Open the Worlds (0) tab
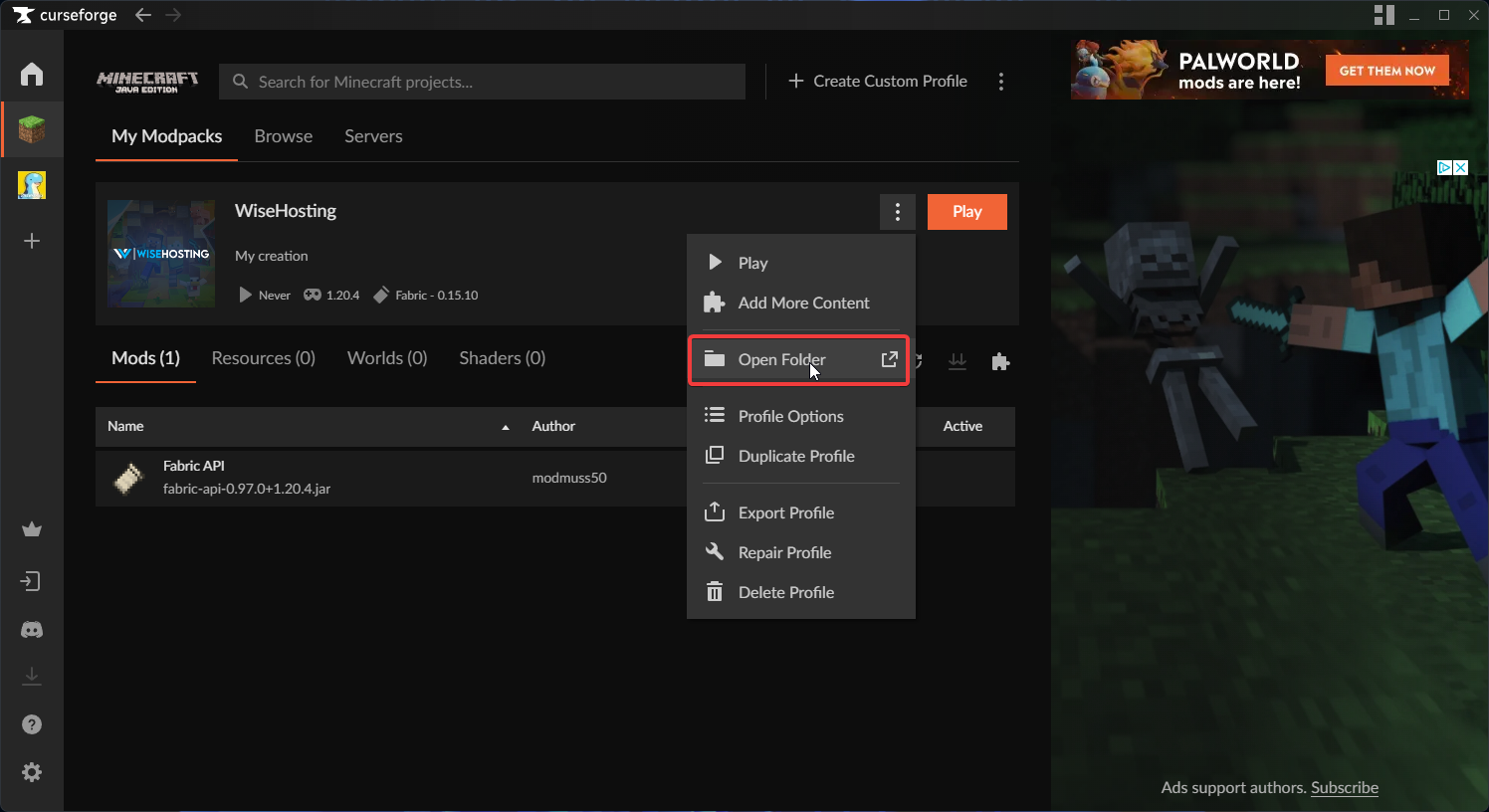This screenshot has width=1489, height=812. click(x=387, y=358)
